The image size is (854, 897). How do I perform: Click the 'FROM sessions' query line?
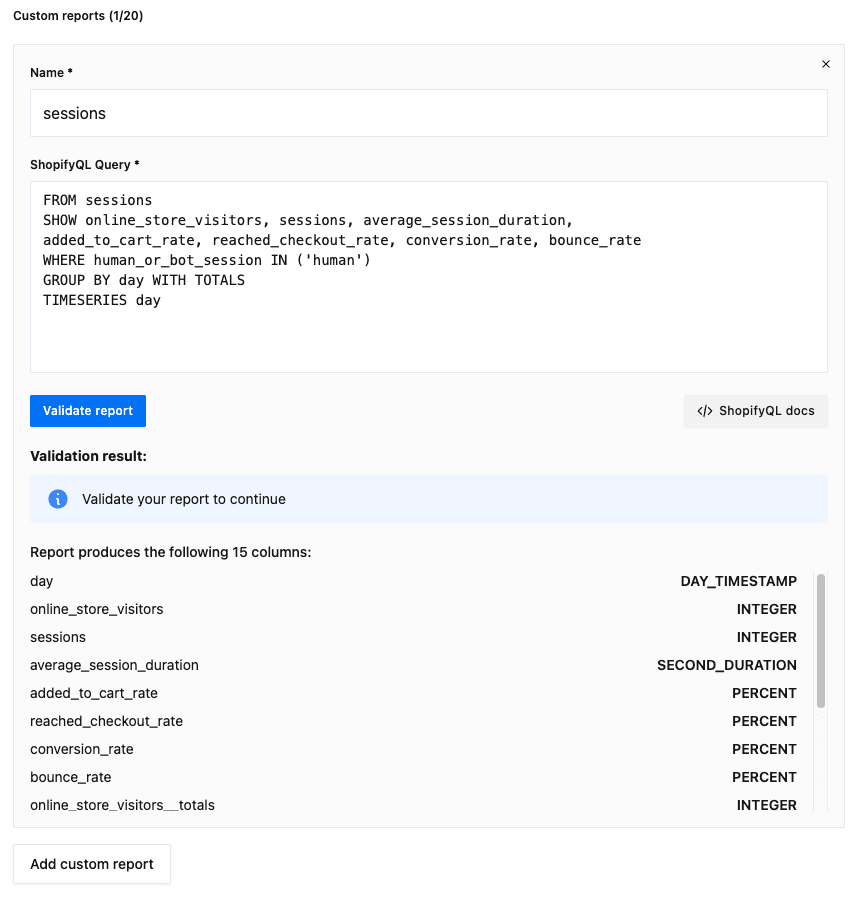tap(97, 200)
